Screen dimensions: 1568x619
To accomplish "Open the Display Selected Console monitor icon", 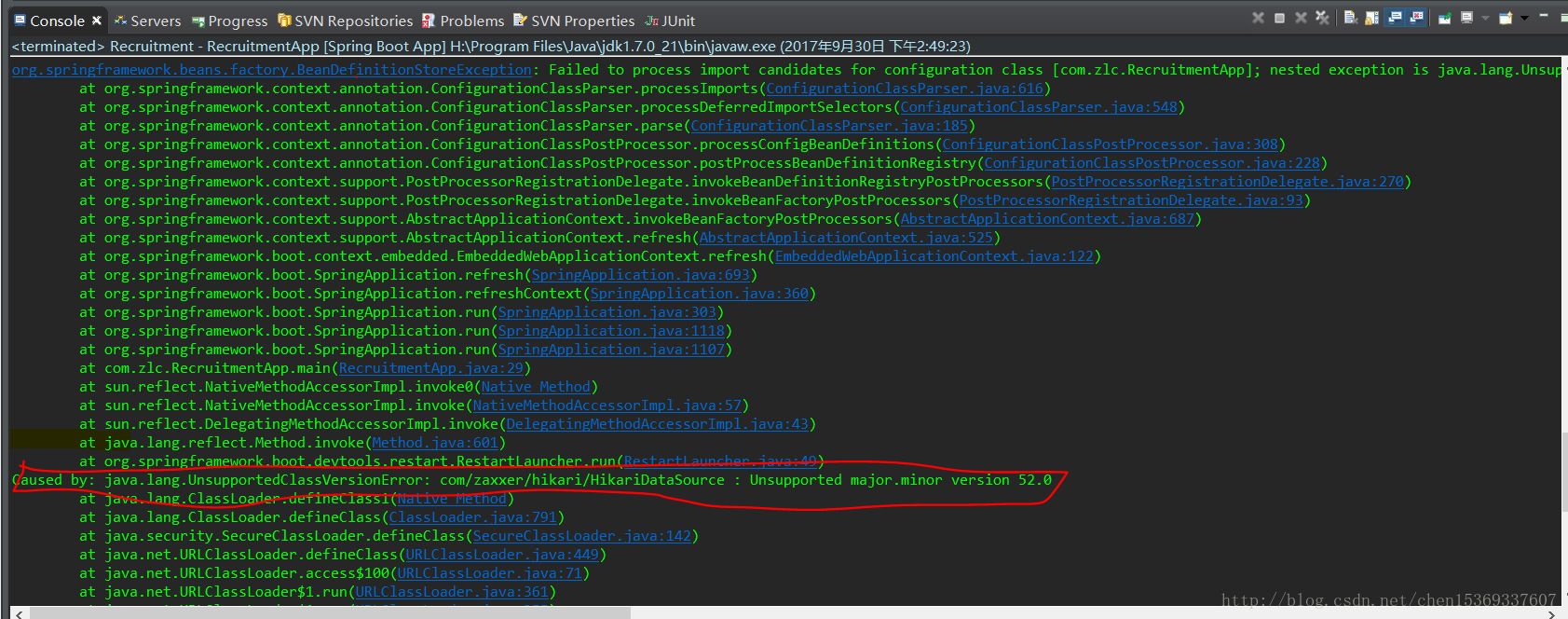I will point(1466,18).
